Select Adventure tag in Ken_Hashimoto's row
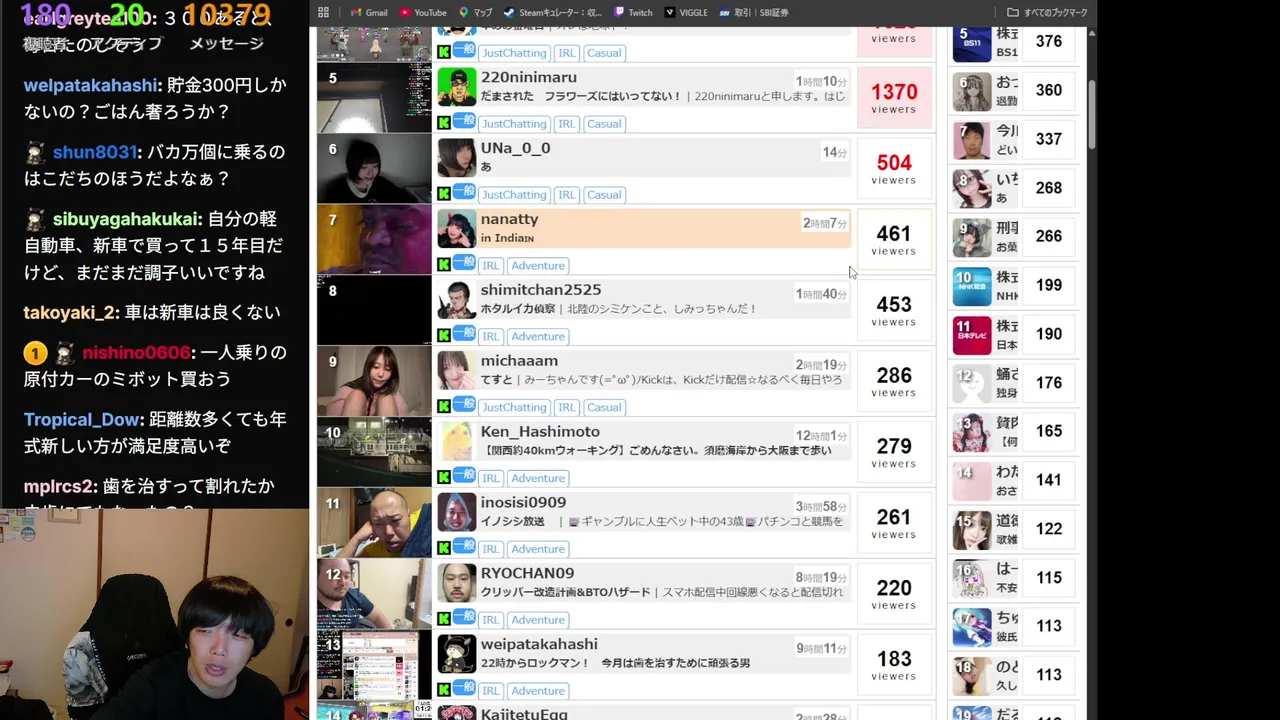 tap(538, 479)
